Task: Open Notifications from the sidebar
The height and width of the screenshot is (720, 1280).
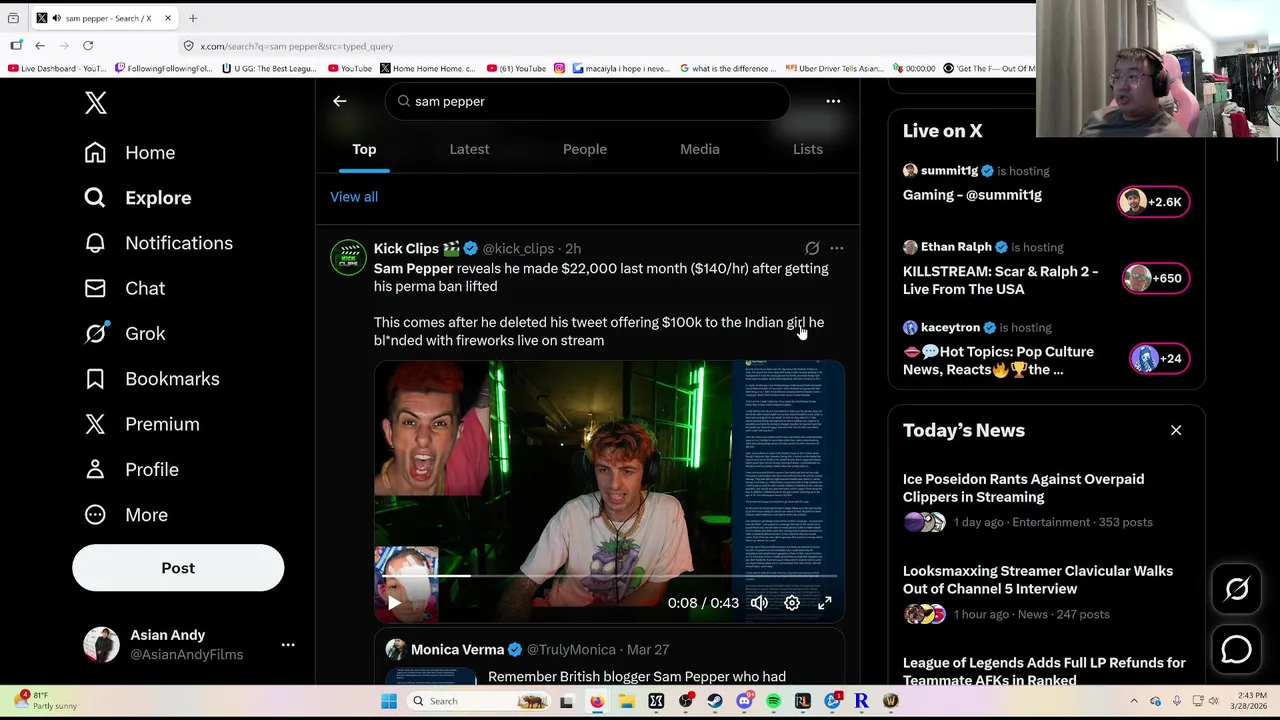Action: click(159, 243)
